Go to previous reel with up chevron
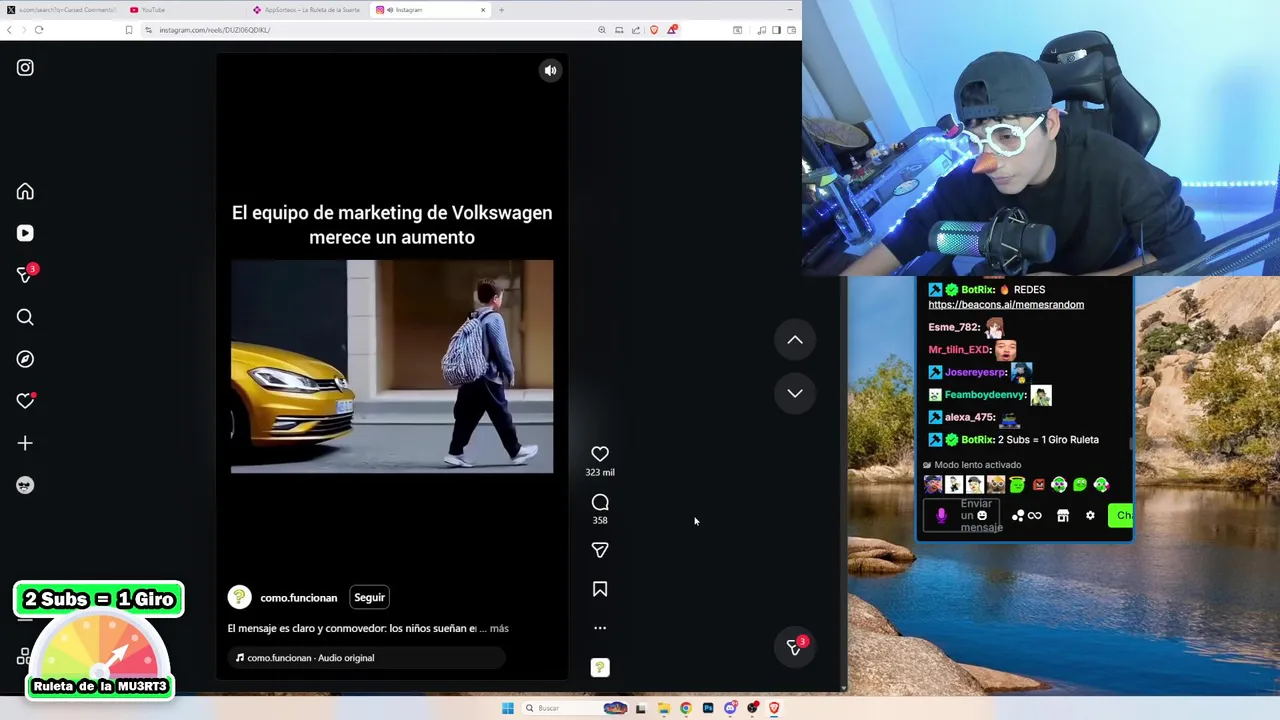 pos(795,340)
